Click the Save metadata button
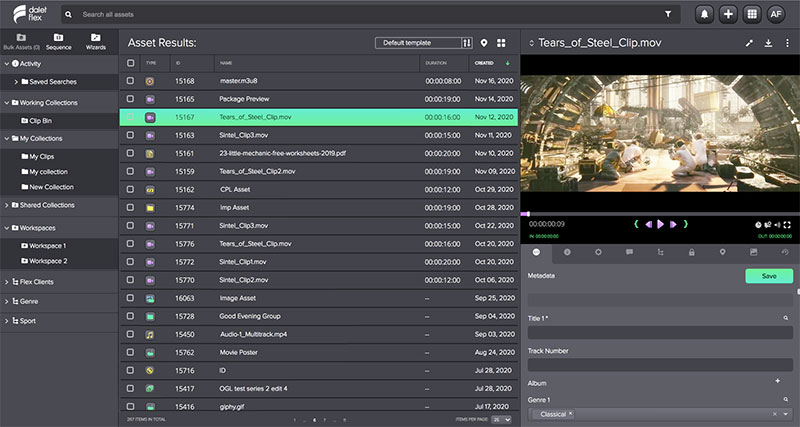This screenshot has height=427, width=800. pyautogui.click(x=769, y=276)
